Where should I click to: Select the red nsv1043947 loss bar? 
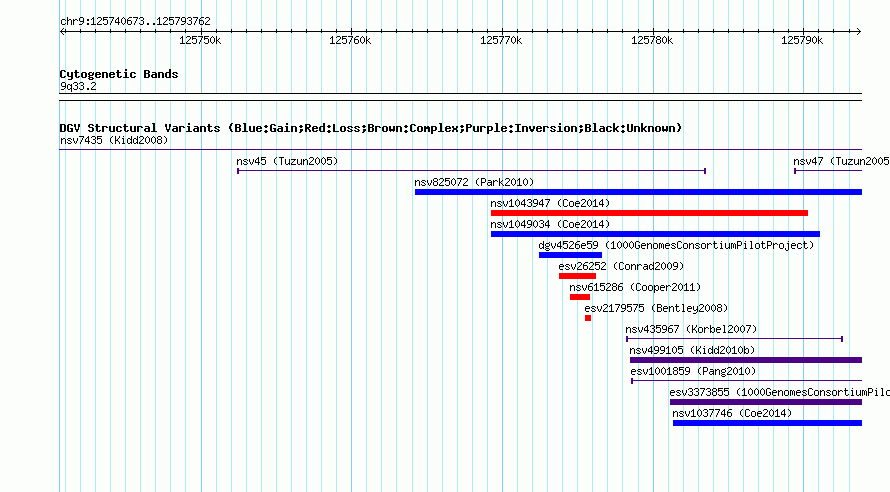pos(649,213)
